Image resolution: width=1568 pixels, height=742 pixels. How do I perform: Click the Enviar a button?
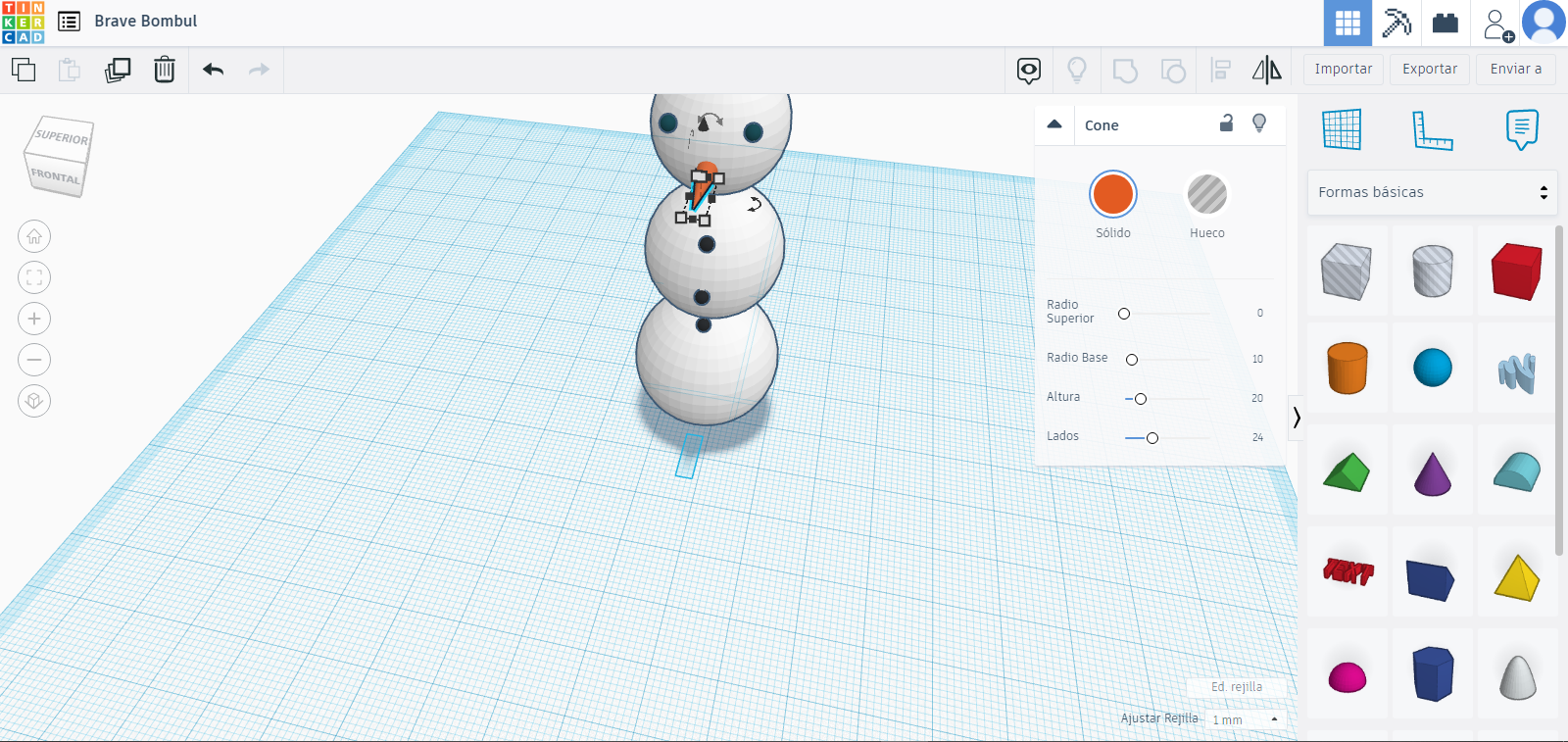[x=1516, y=70]
